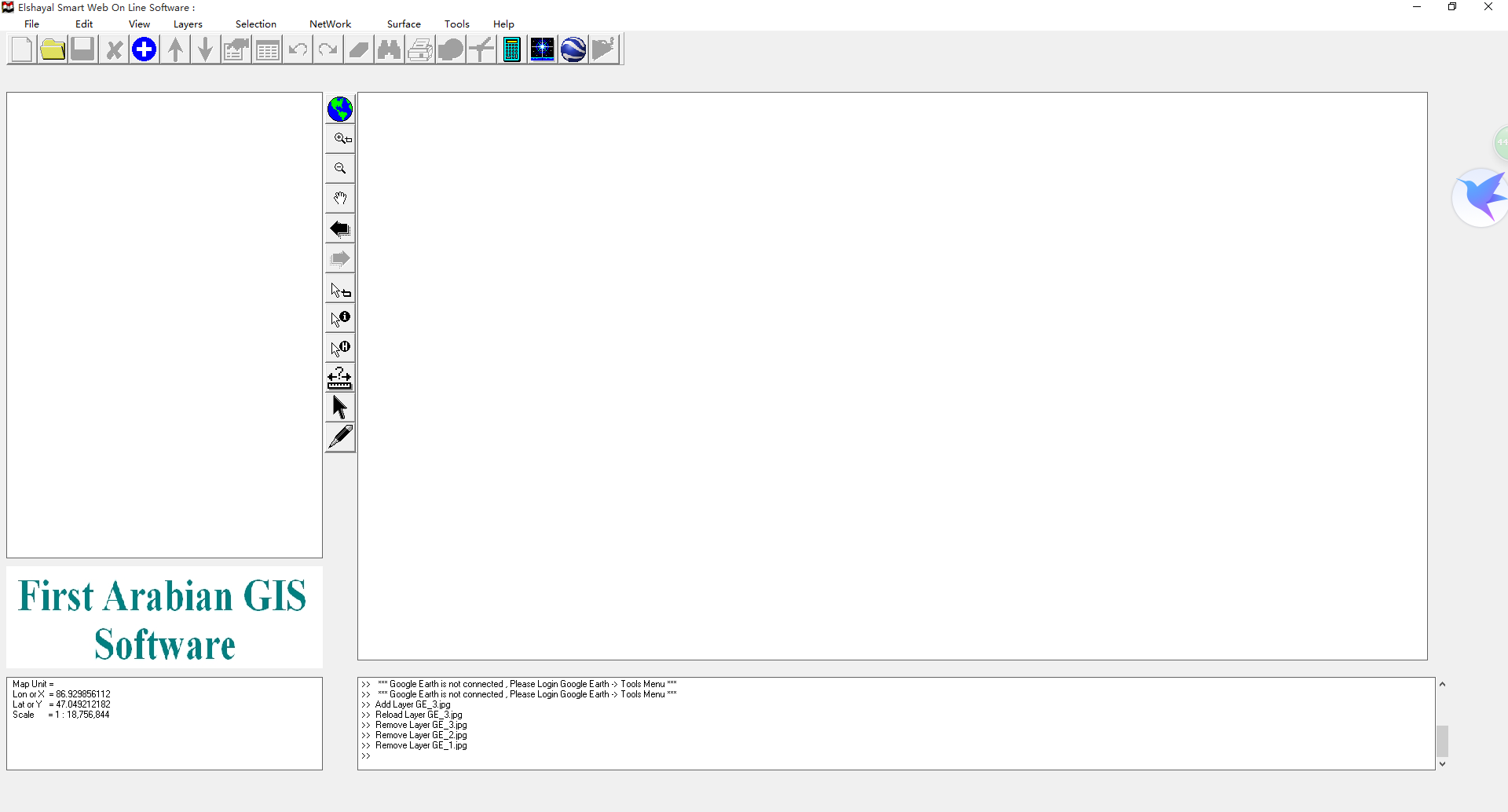Open layer properties icon in toolbar

click(x=236, y=49)
